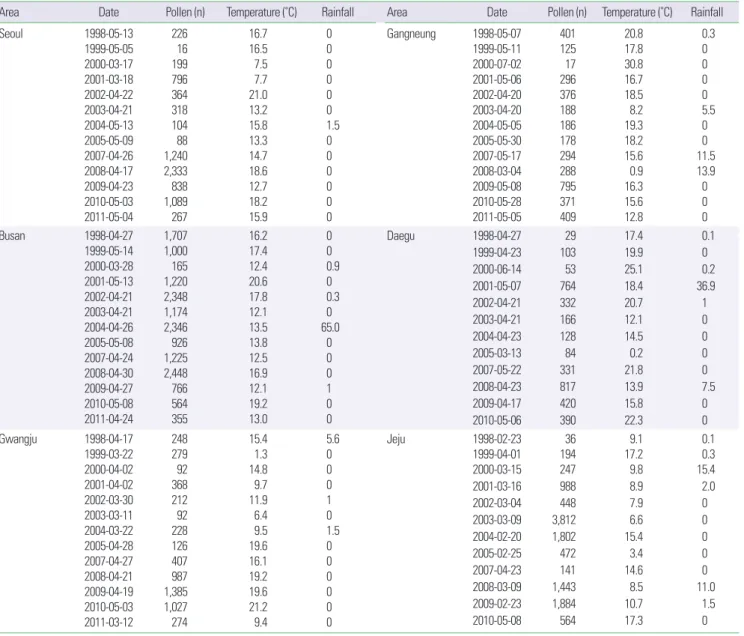
Task: Click the Daegu area label
Action: [x=400, y=236]
